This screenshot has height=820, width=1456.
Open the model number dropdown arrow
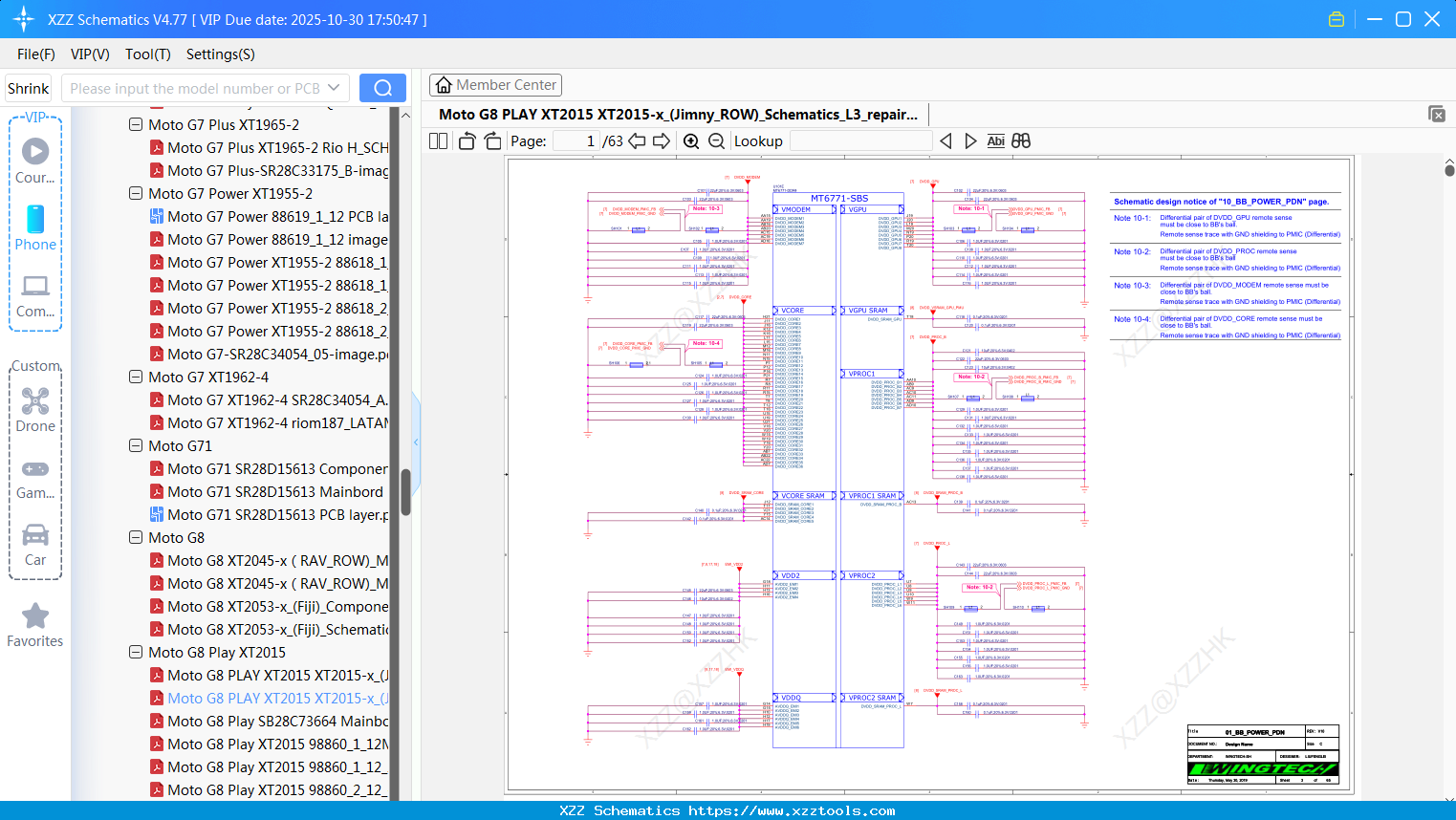(334, 88)
